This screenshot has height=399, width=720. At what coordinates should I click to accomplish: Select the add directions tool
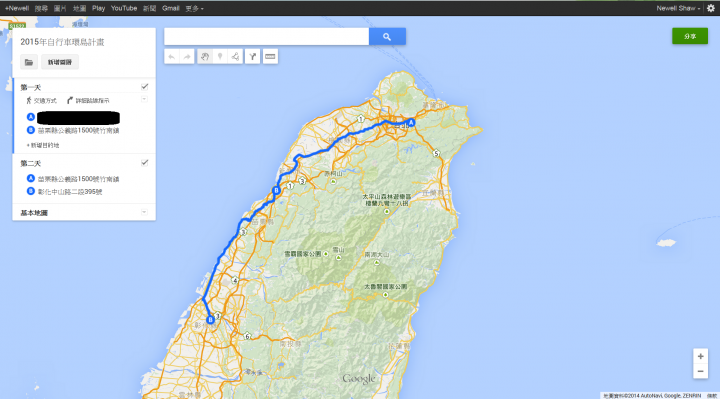253,56
